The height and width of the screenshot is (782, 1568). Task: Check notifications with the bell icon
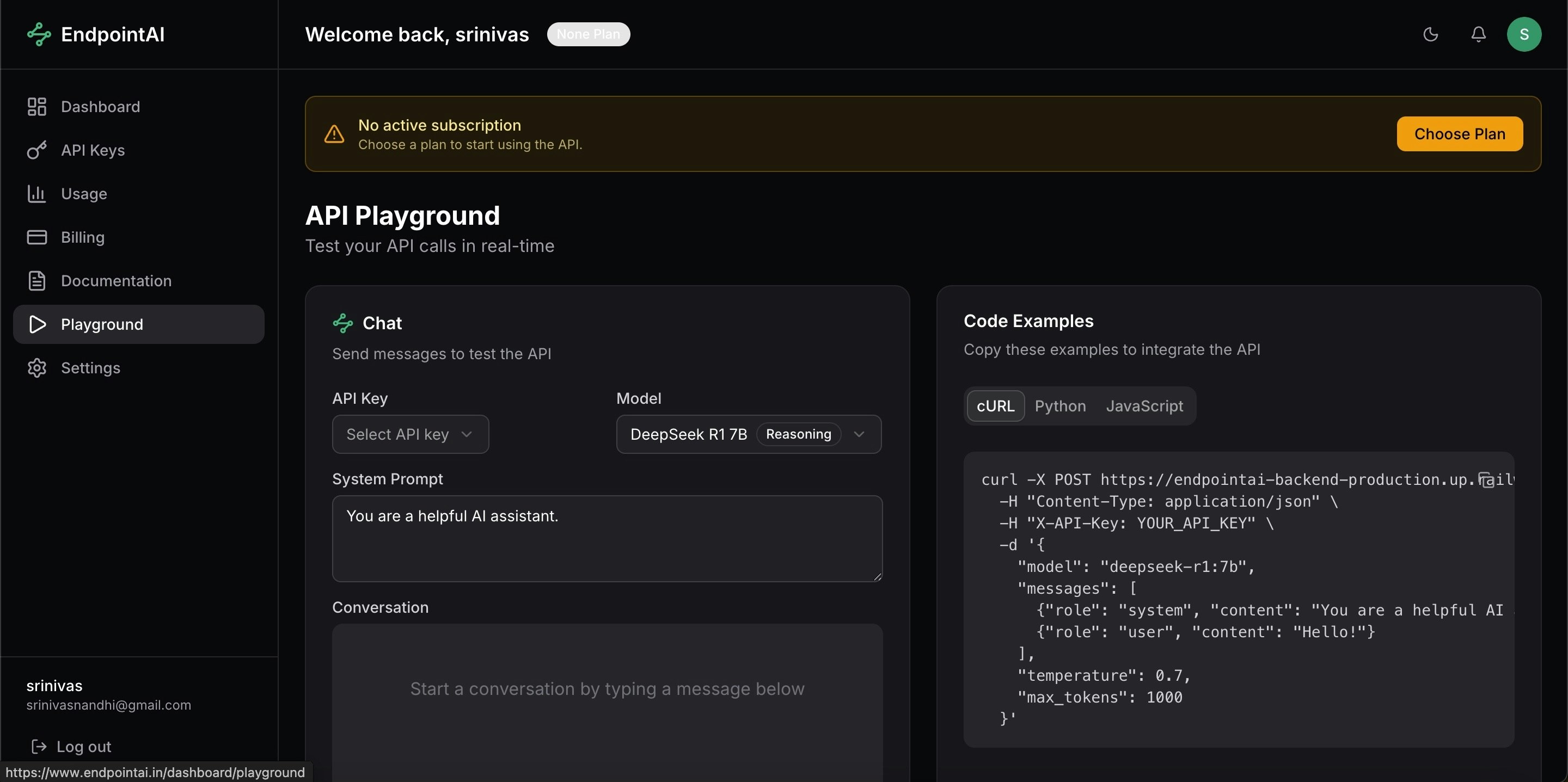click(1479, 34)
